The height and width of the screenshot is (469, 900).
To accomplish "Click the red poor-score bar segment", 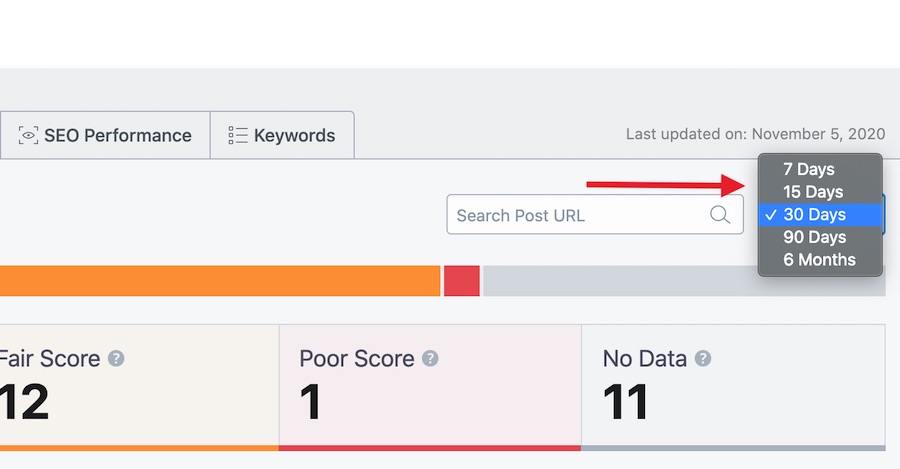I will click(x=461, y=281).
